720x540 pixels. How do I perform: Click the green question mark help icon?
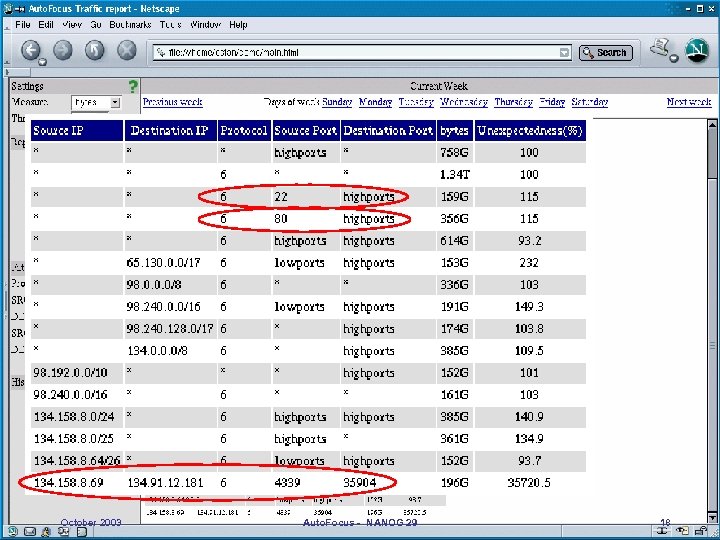(133, 86)
